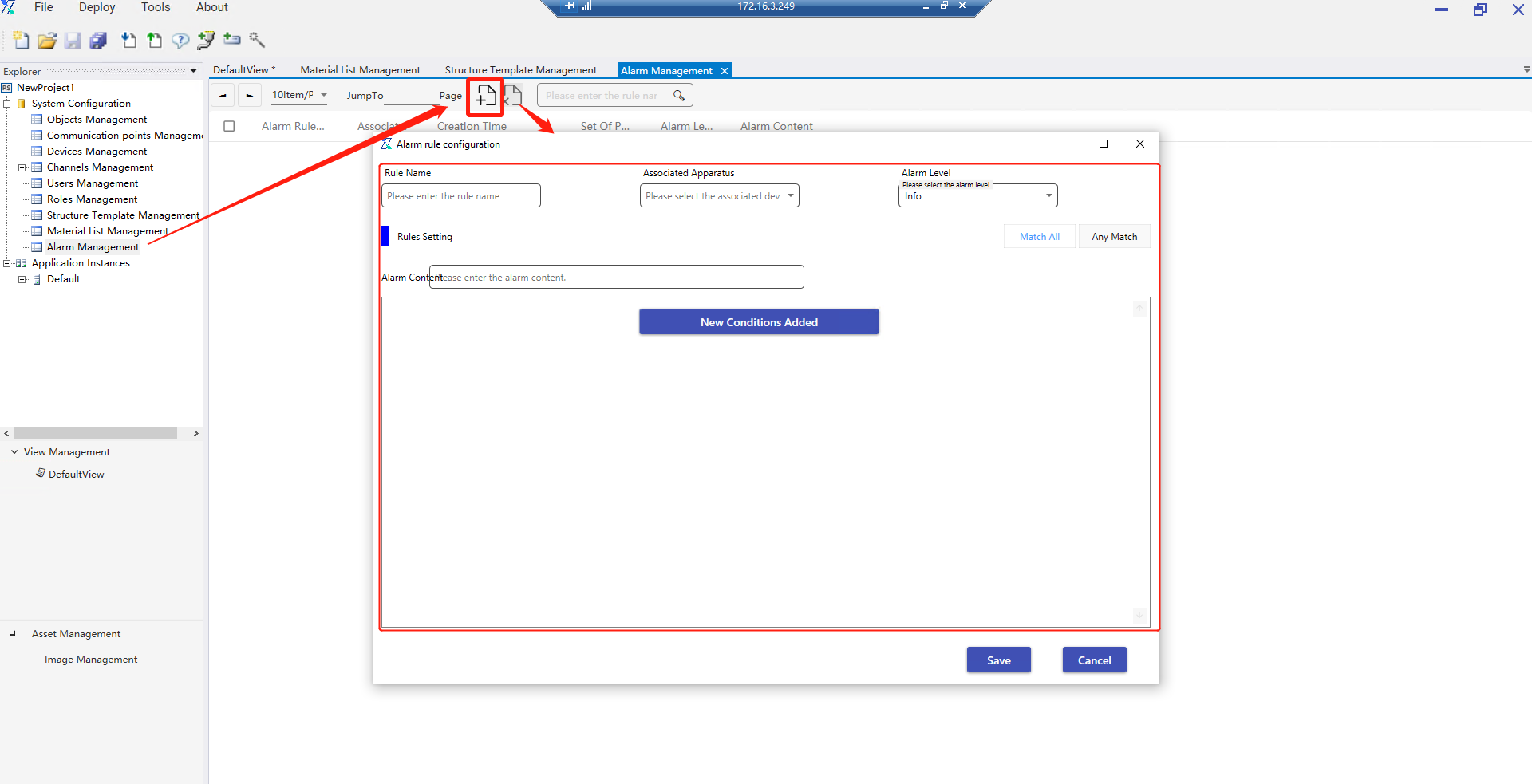Image resolution: width=1532 pixels, height=784 pixels.
Task: Click the add new alarm rule icon
Action: (485, 96)
